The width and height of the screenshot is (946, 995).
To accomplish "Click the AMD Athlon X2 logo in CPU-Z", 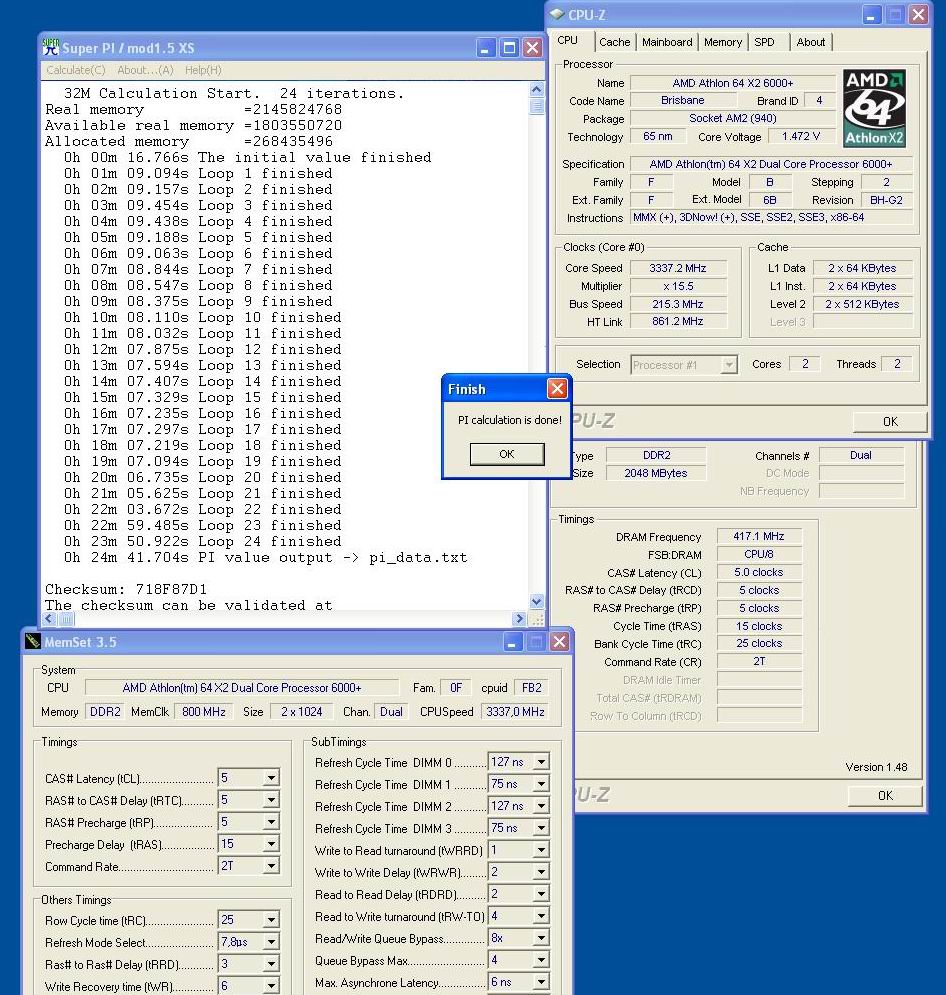I will [x=874, y=109].
